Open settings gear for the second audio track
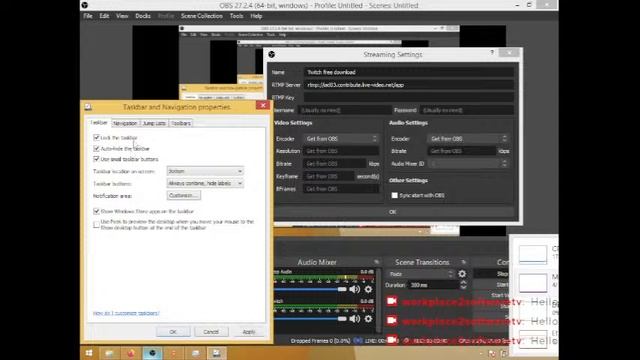 [x=368, y=319]
